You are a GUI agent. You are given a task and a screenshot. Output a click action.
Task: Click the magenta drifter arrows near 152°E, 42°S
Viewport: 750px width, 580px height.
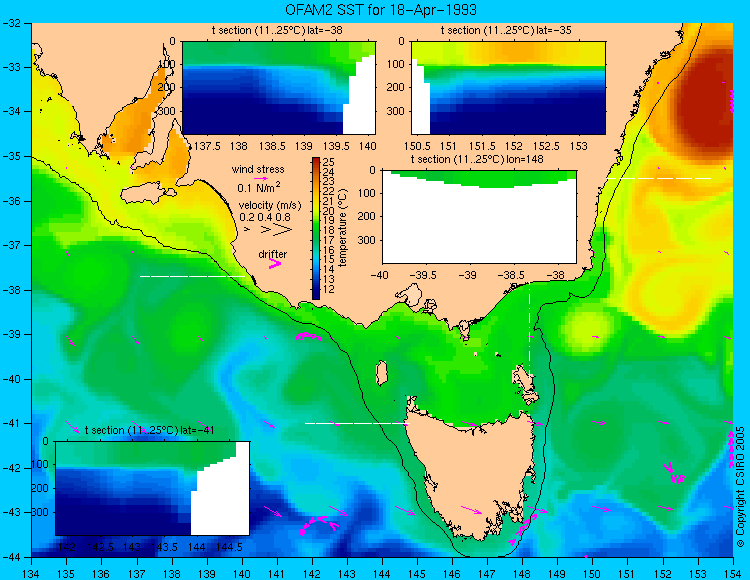[674, 472]
